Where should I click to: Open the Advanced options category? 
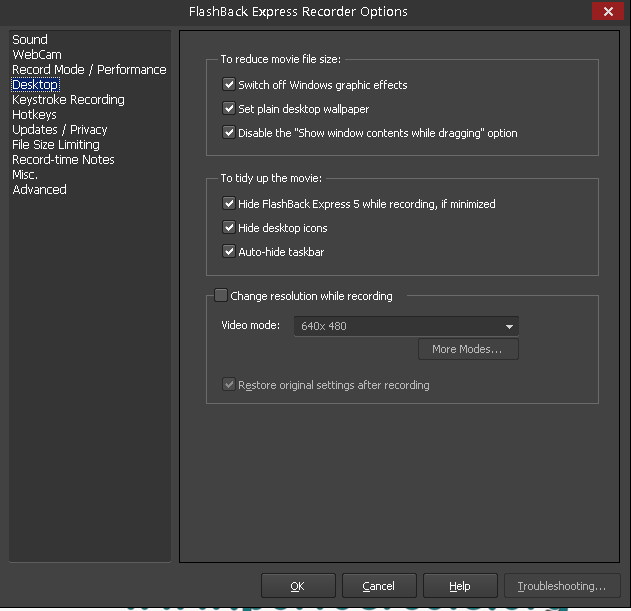39,190
